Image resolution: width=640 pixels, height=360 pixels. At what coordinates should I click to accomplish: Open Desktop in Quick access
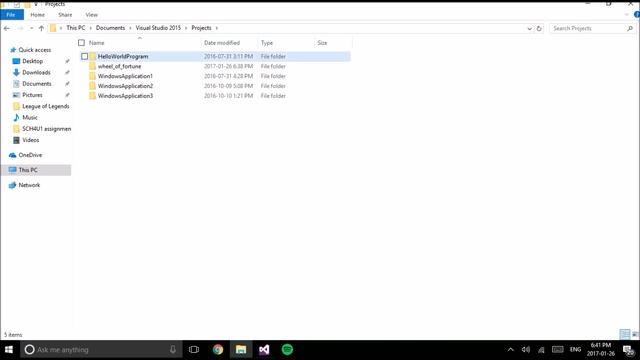(x=32, y=61)
